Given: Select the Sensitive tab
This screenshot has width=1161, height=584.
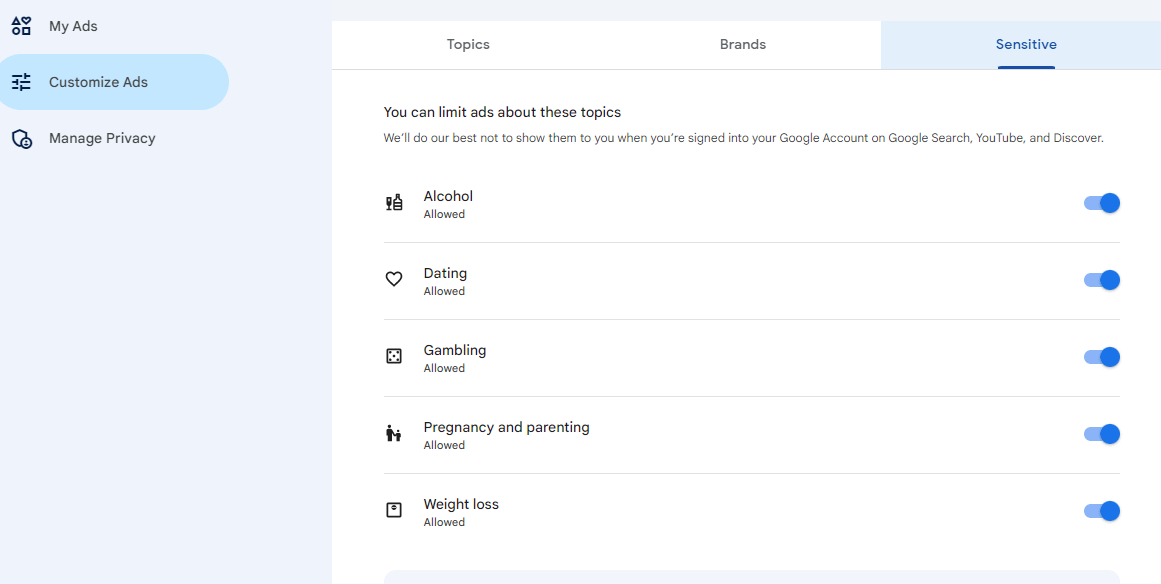Looking at the screenshot, I should pyautogui.click(x=1026, y=44).
